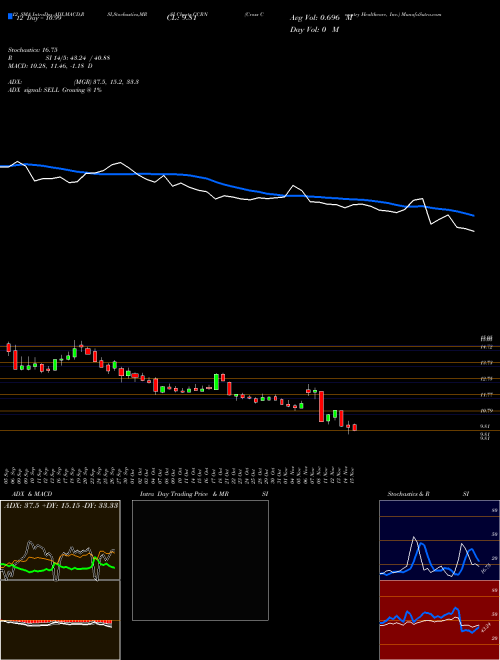Image resolution: width=500 pixels, height=660 pixels.
Task: Open the red RSI chart thumbnail
Action: point(439,620)
